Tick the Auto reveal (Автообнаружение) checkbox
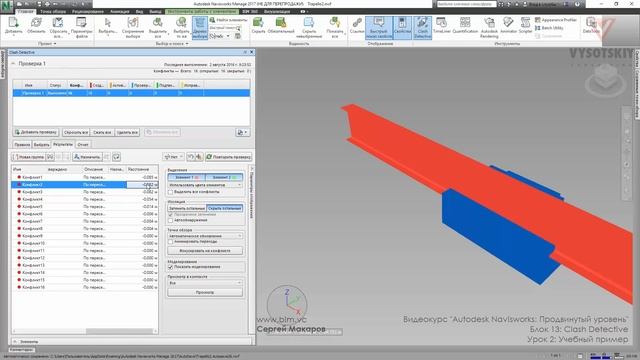 pyautogui.click(x=170, y=220)
